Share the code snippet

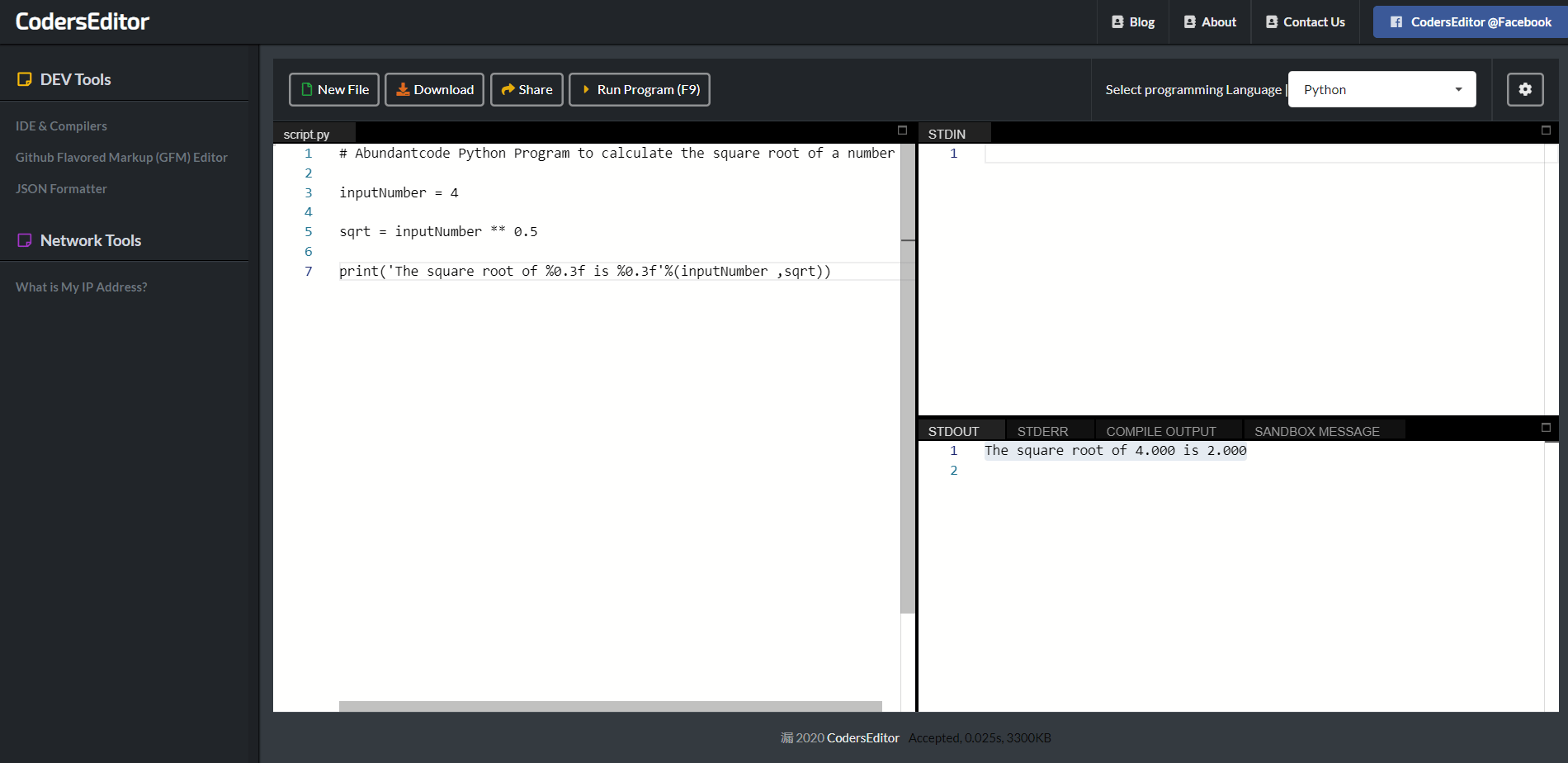(527, 89)
